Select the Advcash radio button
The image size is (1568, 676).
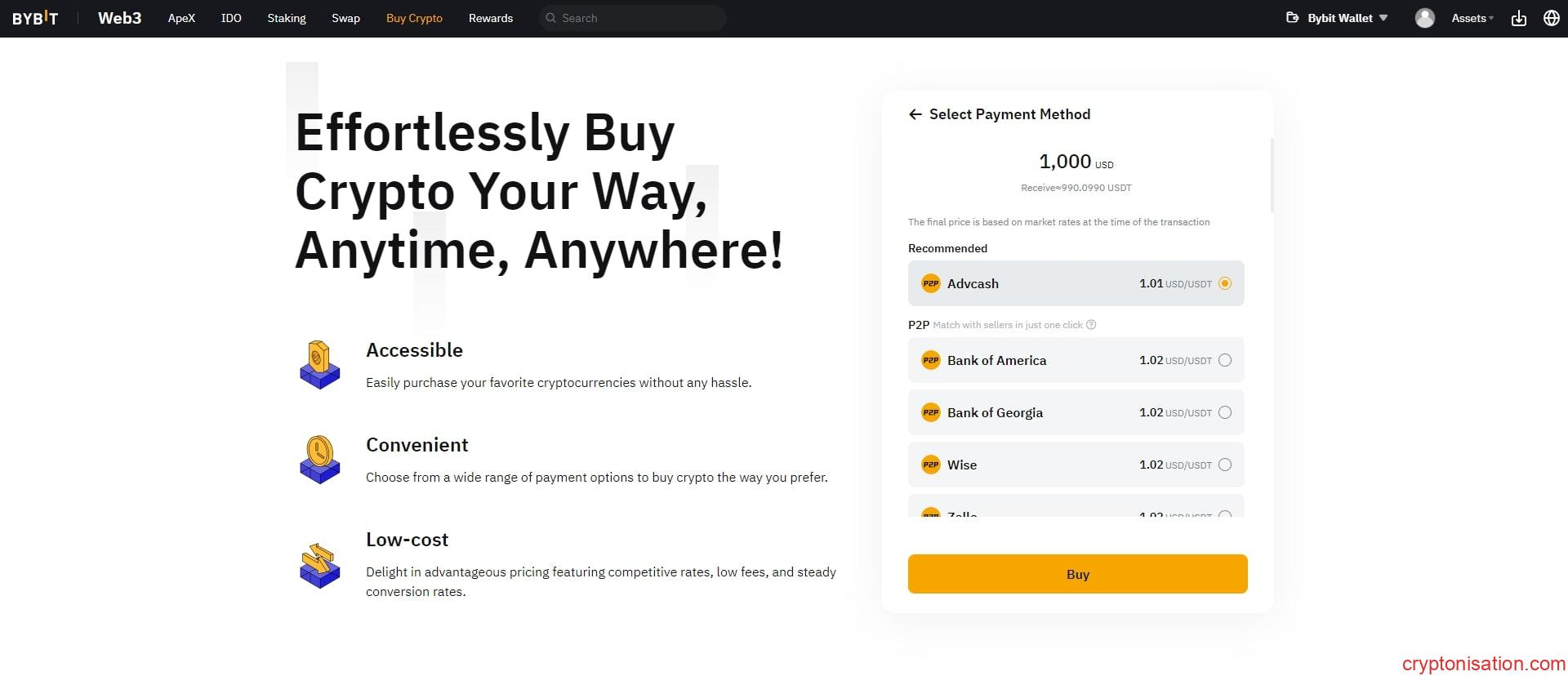point(1225,283)
